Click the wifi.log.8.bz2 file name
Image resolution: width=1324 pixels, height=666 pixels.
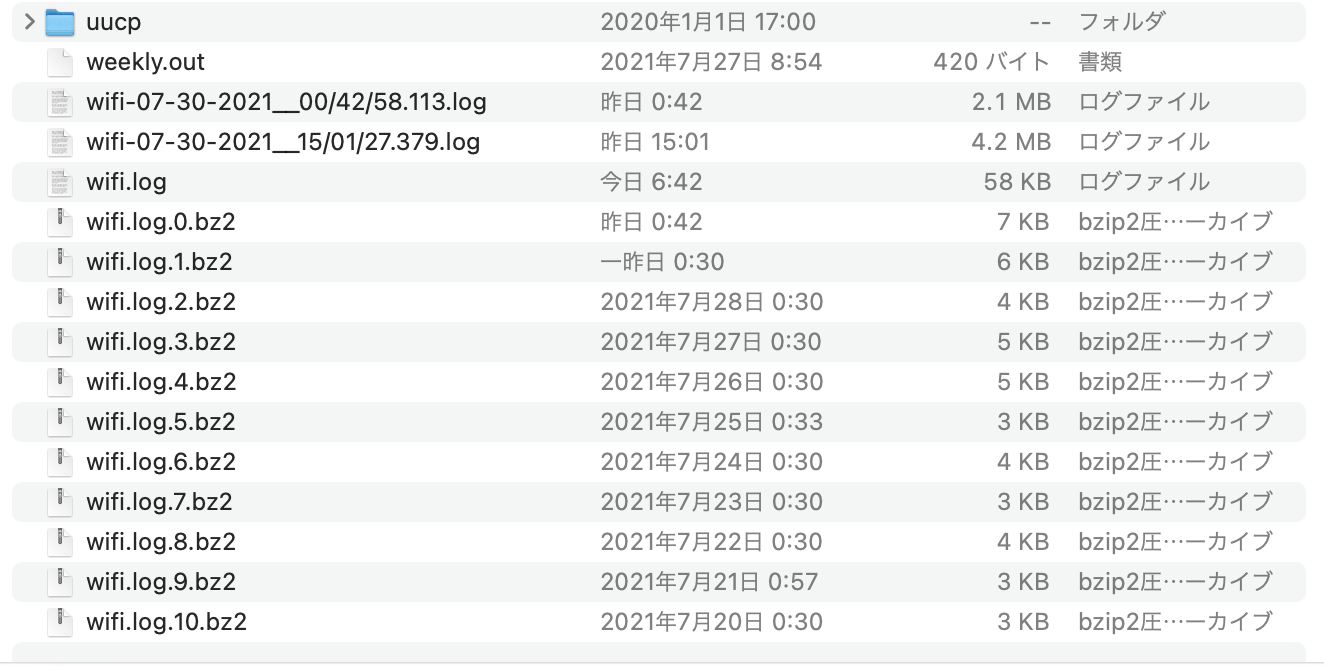tap(160, 542)
